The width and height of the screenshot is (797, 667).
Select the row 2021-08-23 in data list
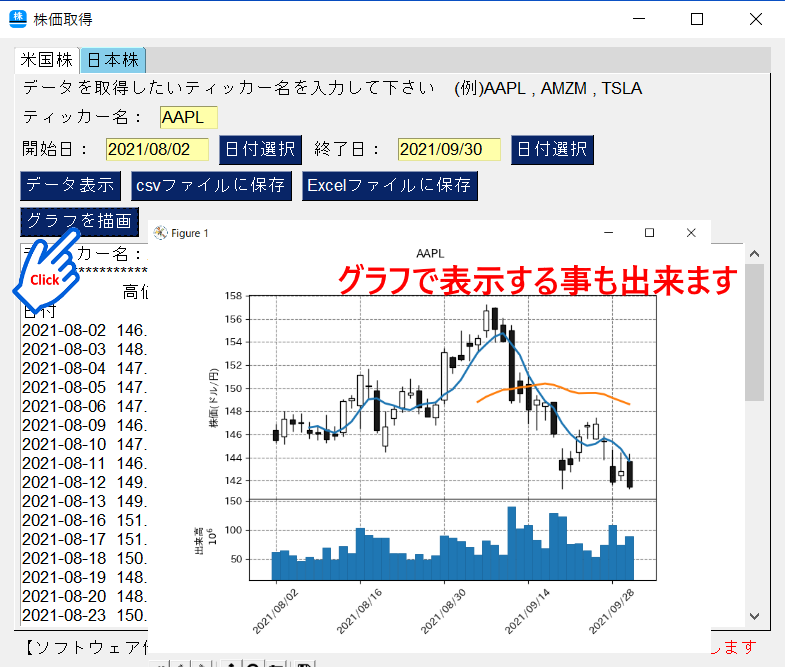pos(84,616)
